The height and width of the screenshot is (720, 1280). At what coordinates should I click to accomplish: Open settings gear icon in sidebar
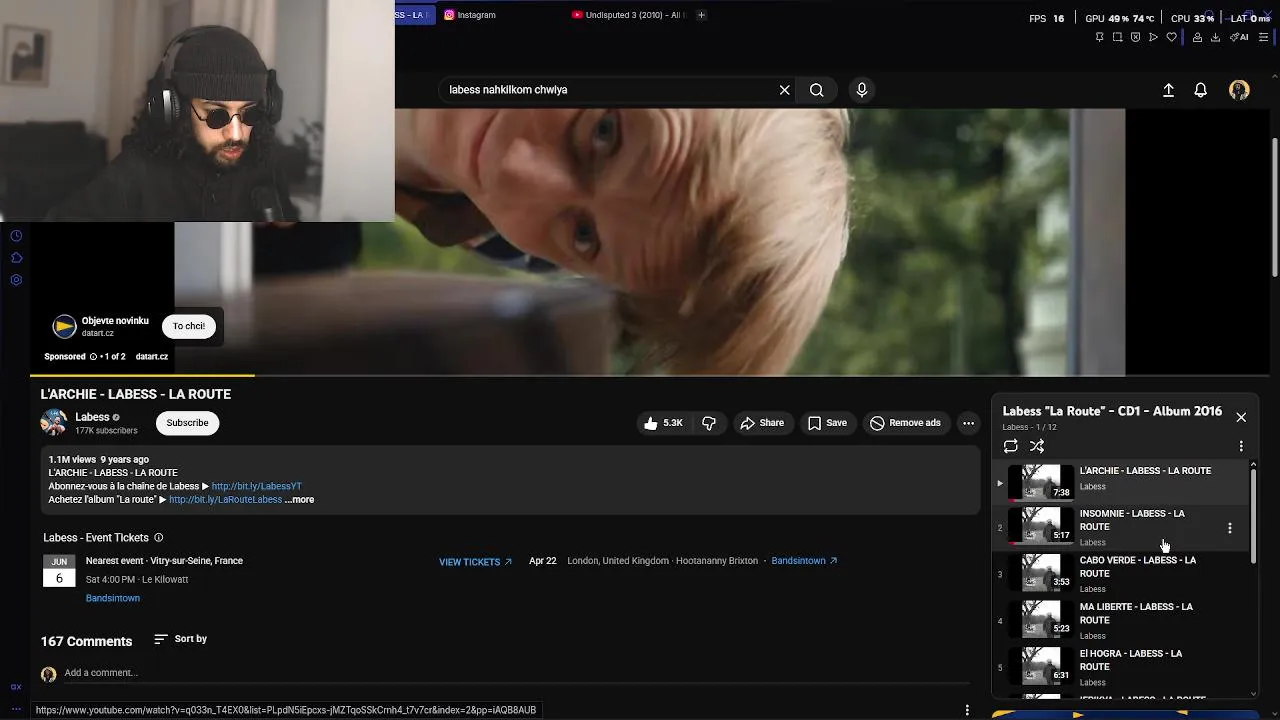click(16, 280)
